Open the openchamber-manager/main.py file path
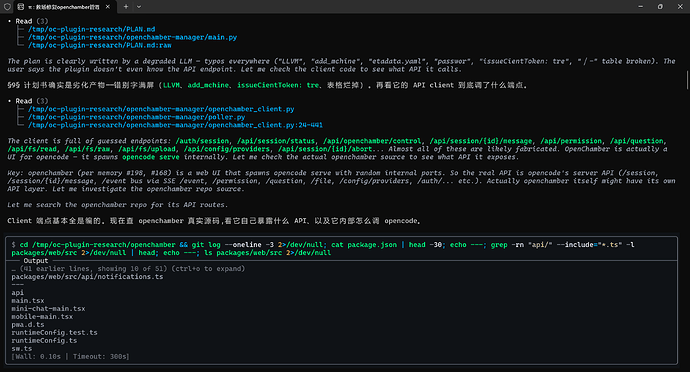The height and width of the screenshot is (372, 690). pos(132,37)
